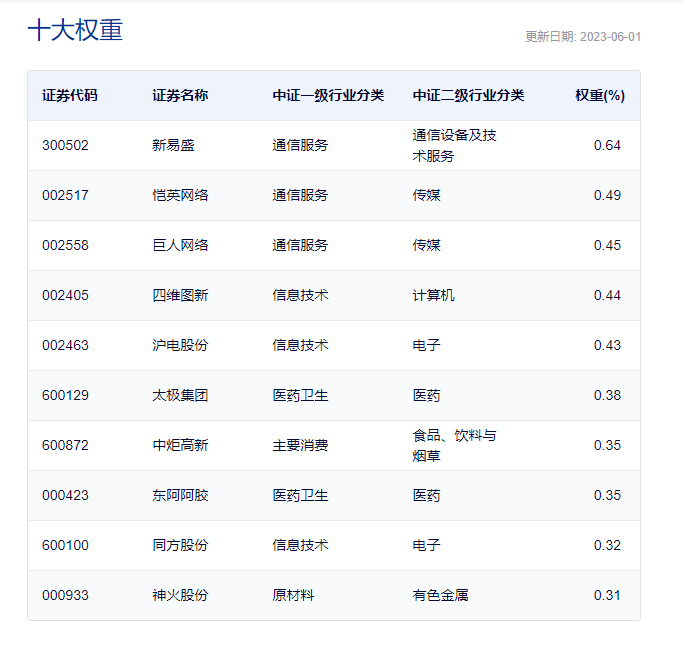
Task: Click 通信设备及技术服务 industry cell
Action: (x=454, y=146)
